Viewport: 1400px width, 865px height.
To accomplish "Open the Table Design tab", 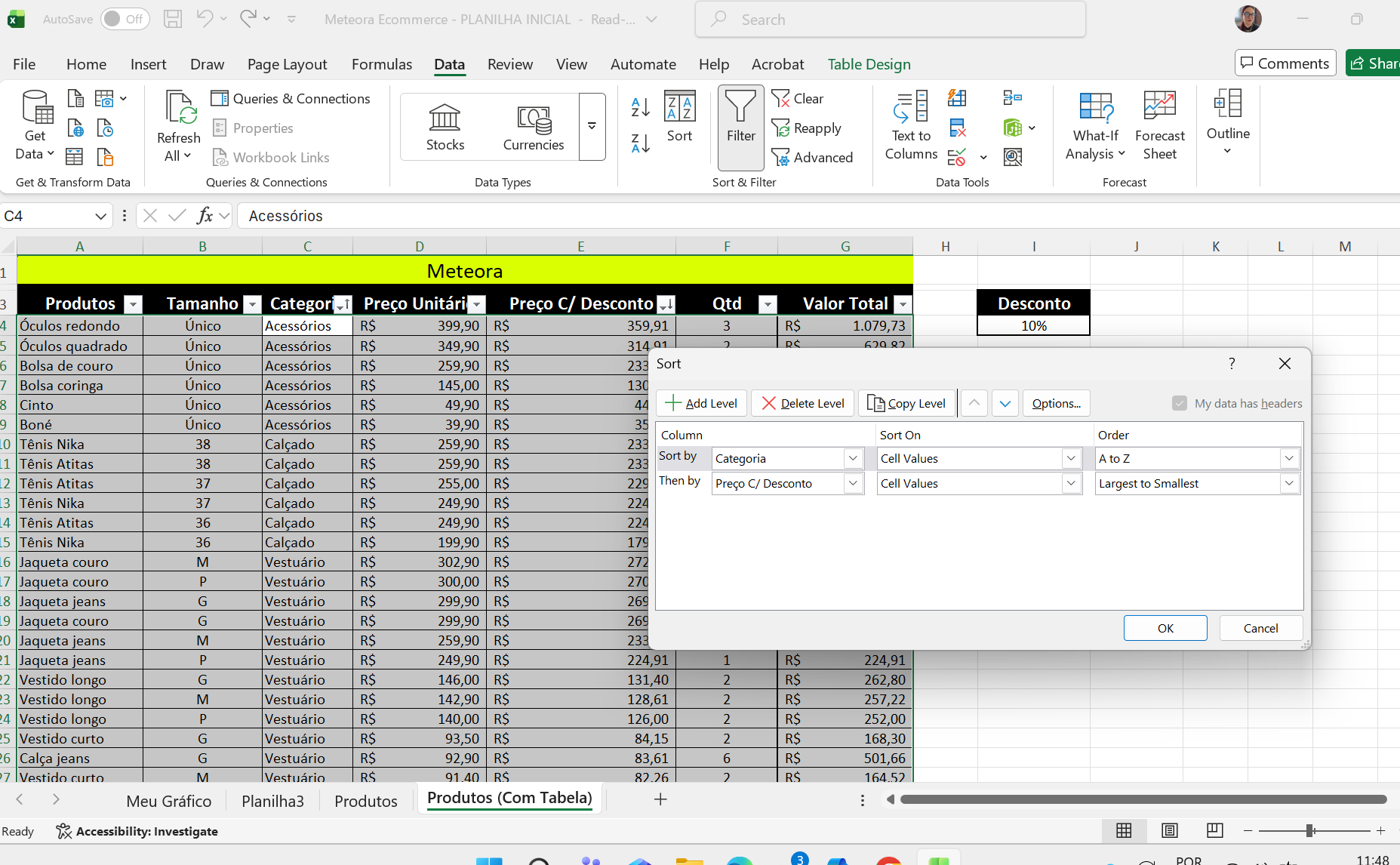I will pos(869,64).
